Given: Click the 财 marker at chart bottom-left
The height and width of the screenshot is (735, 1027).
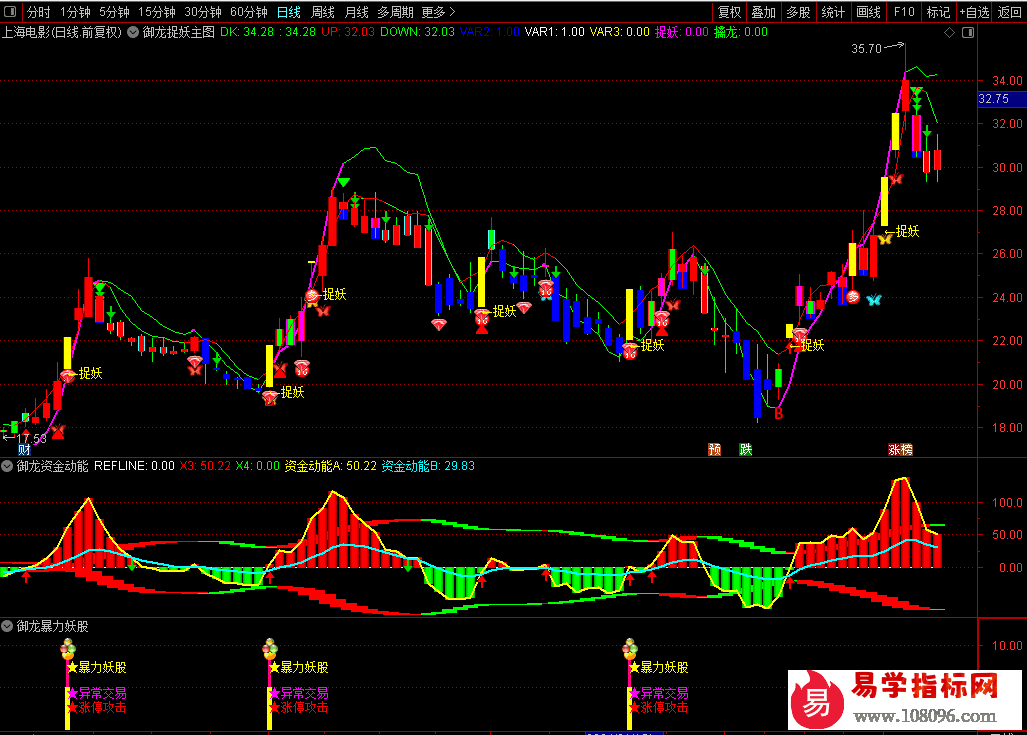Looking at the screenshot, I should click(24, 449).
